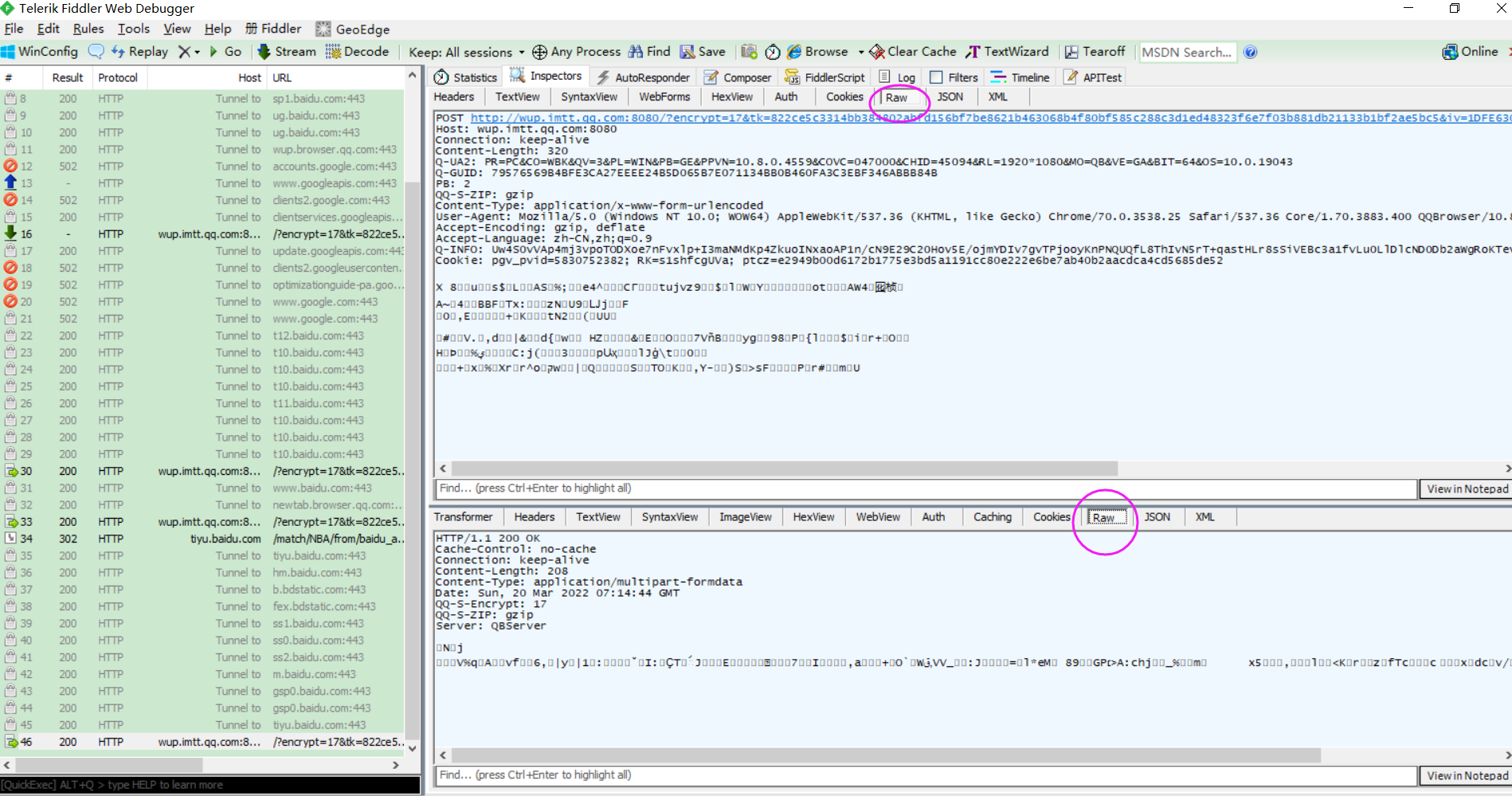Click the response Raw view horizontal scrollbar

tap(886, 755)
